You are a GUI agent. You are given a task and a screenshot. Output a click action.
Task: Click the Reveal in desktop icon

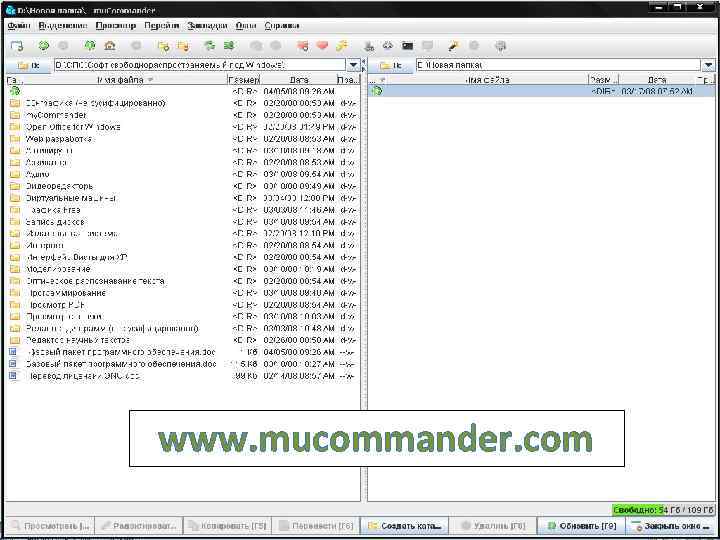tap(454, 46)
